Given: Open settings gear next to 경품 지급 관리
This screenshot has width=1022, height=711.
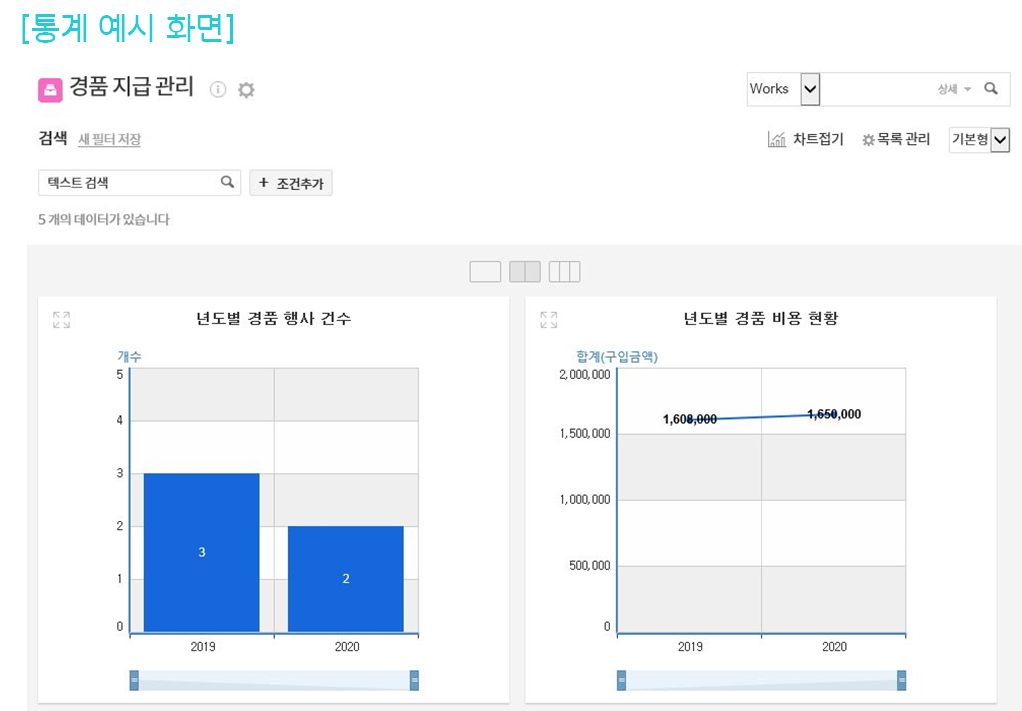Looking at the screenshot, I should pos(246,90).
